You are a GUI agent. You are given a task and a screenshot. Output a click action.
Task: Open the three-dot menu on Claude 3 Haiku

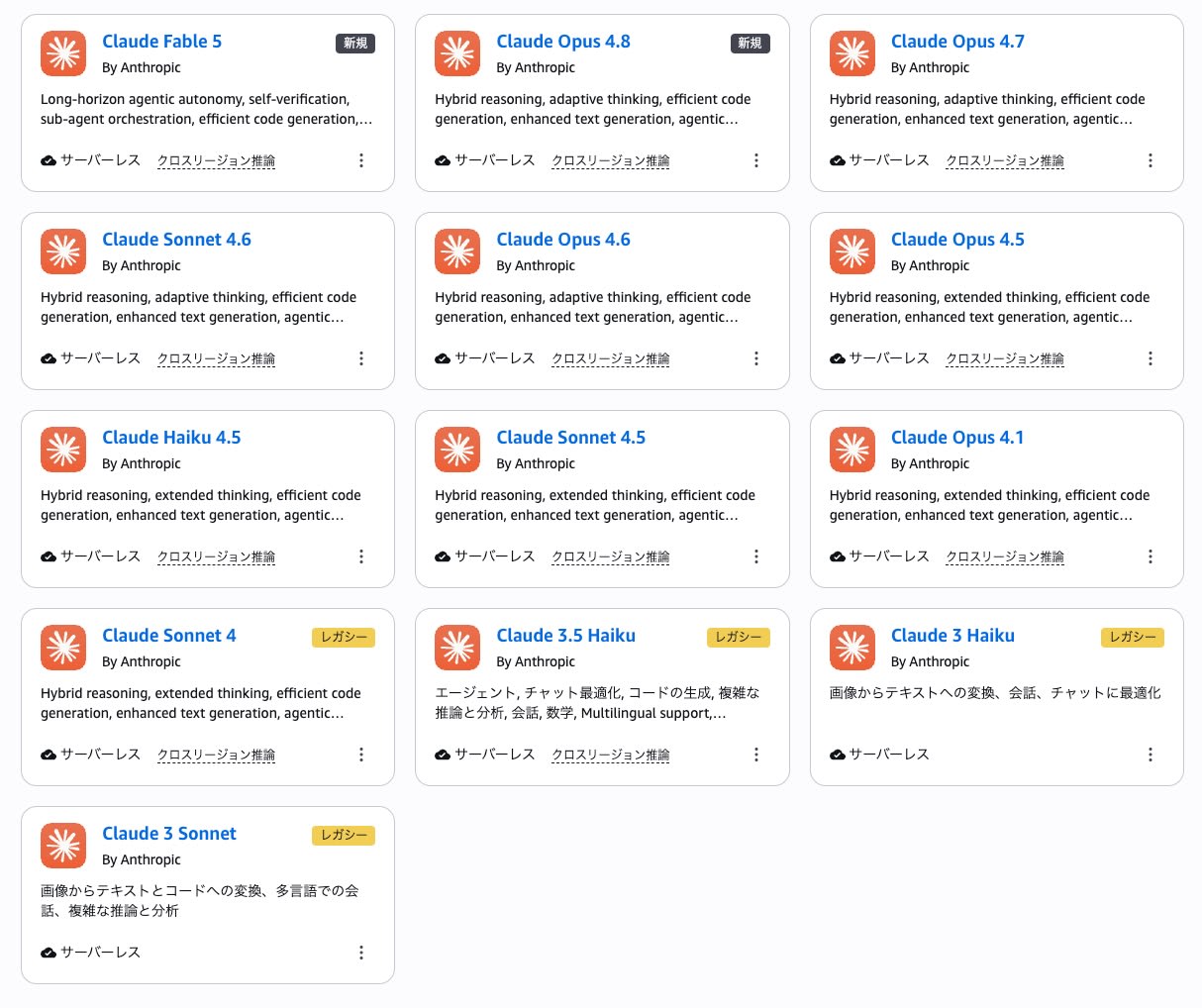1151,755
